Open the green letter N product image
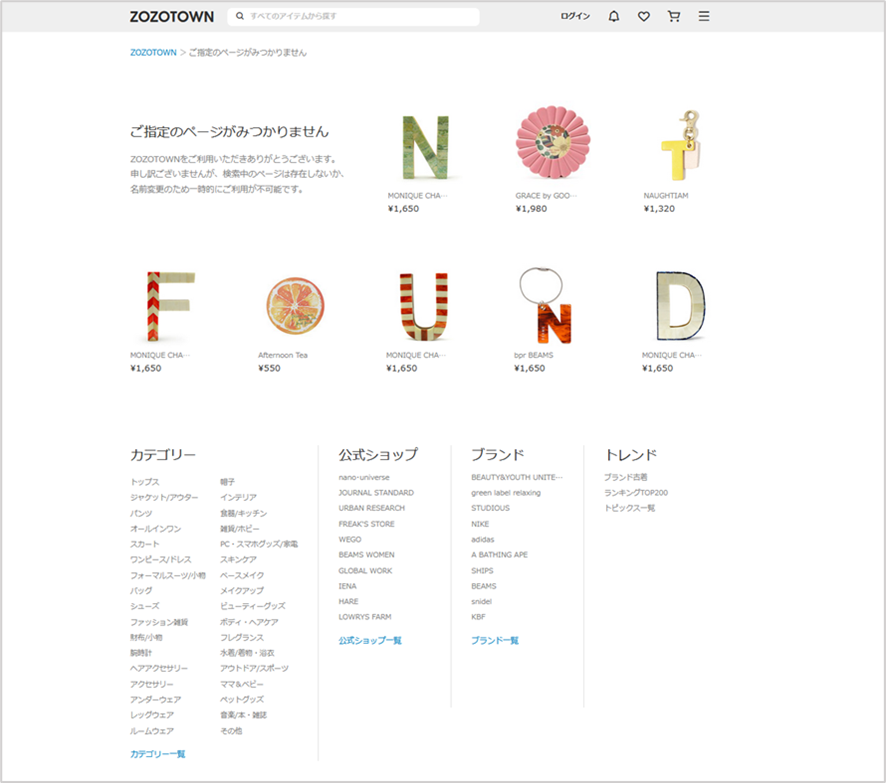The image size is (886, 783). coord(425,147)
